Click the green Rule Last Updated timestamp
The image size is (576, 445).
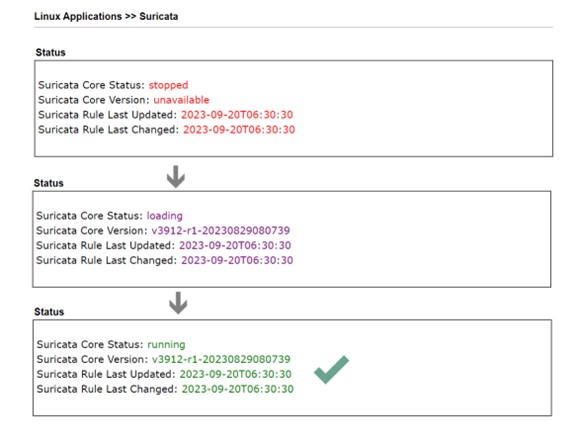tap(235, 374)
